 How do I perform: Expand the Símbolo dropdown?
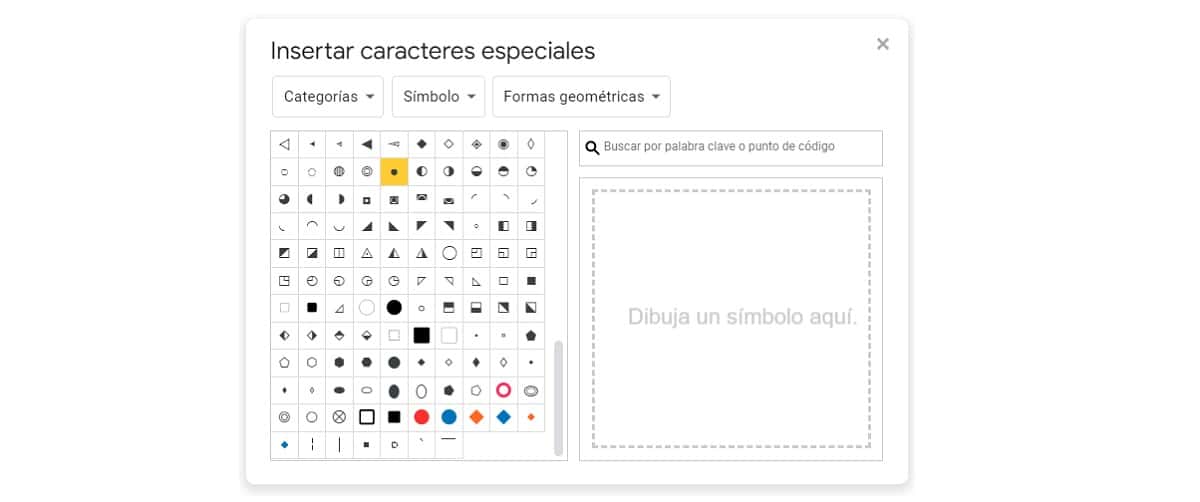[438, 97]
